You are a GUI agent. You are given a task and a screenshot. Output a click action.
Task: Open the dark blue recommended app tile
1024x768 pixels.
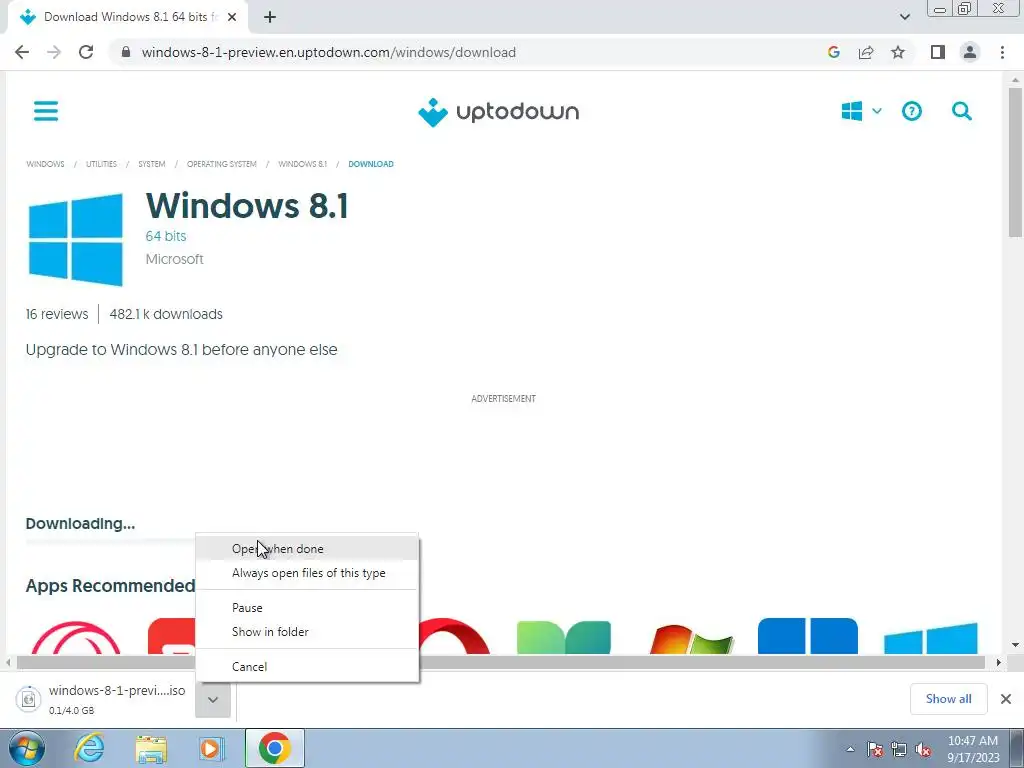[808, 635]
